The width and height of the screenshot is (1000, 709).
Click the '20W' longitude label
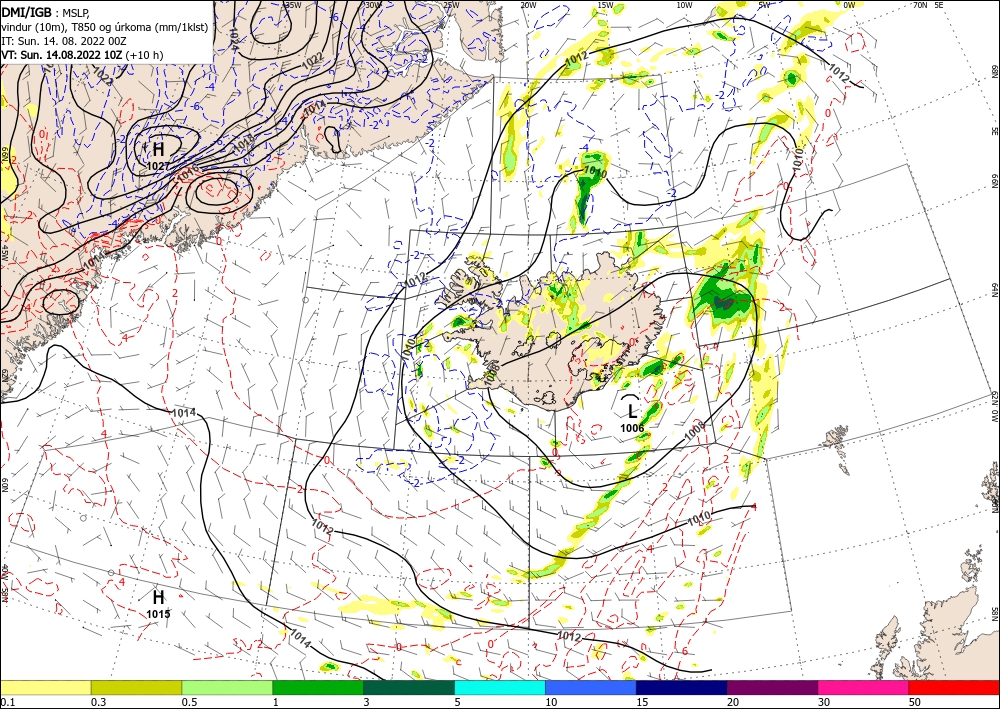[x=528, y=4]
